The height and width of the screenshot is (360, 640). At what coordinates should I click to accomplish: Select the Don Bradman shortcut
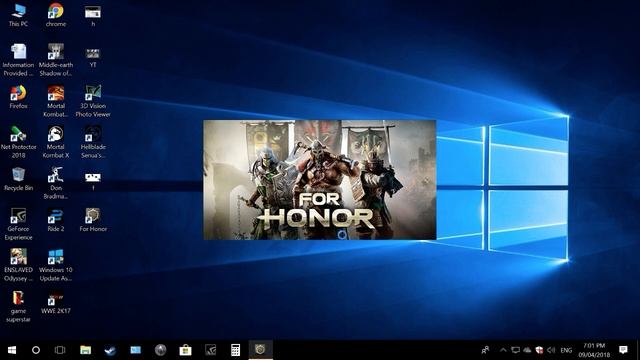pos(56,183)
